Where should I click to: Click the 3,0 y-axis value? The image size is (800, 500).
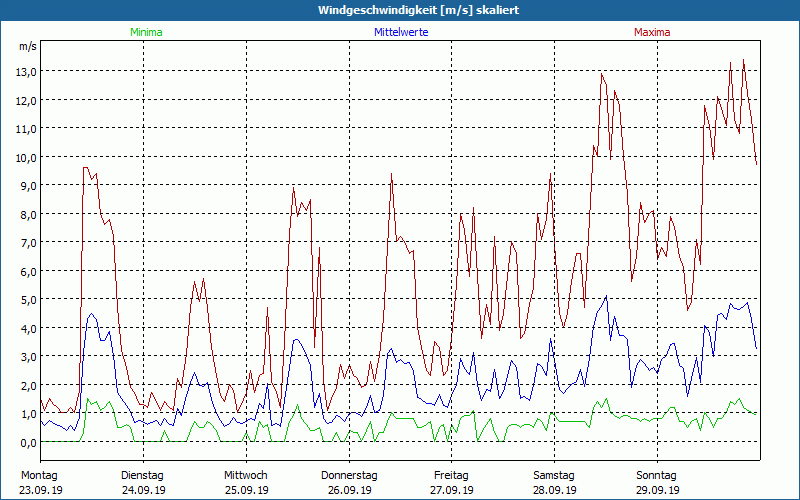point(28,357)
